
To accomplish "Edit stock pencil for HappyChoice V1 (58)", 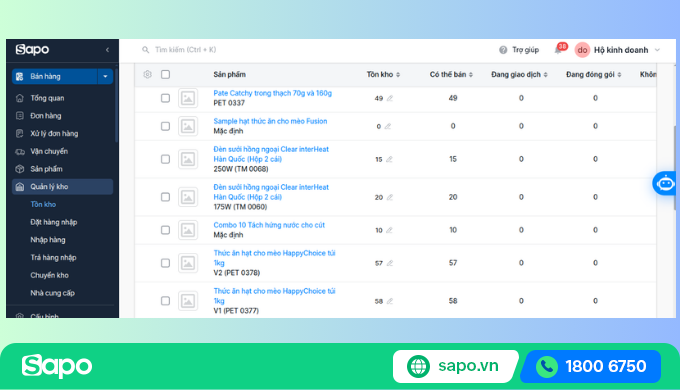I will tap(390, 301).
